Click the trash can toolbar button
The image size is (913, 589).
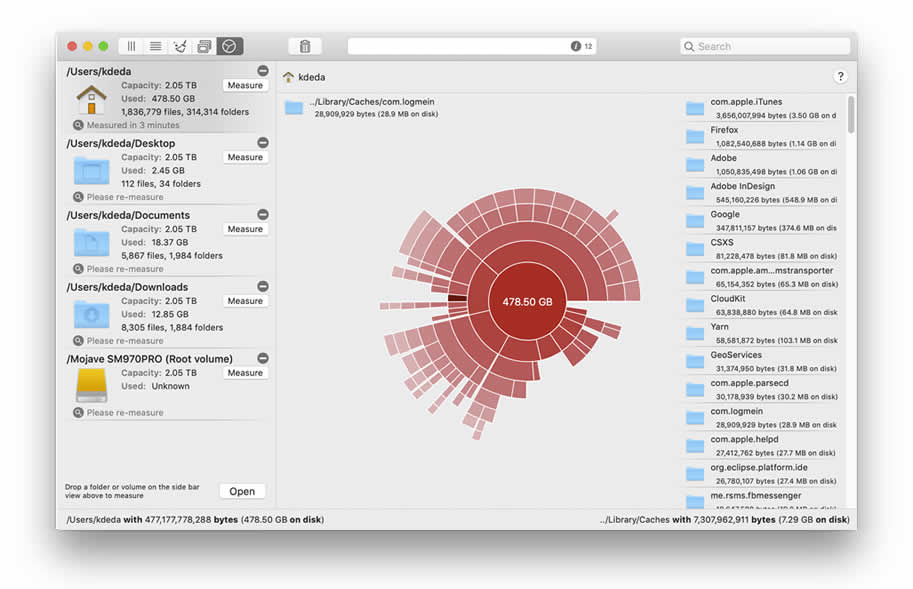(305, 46)
